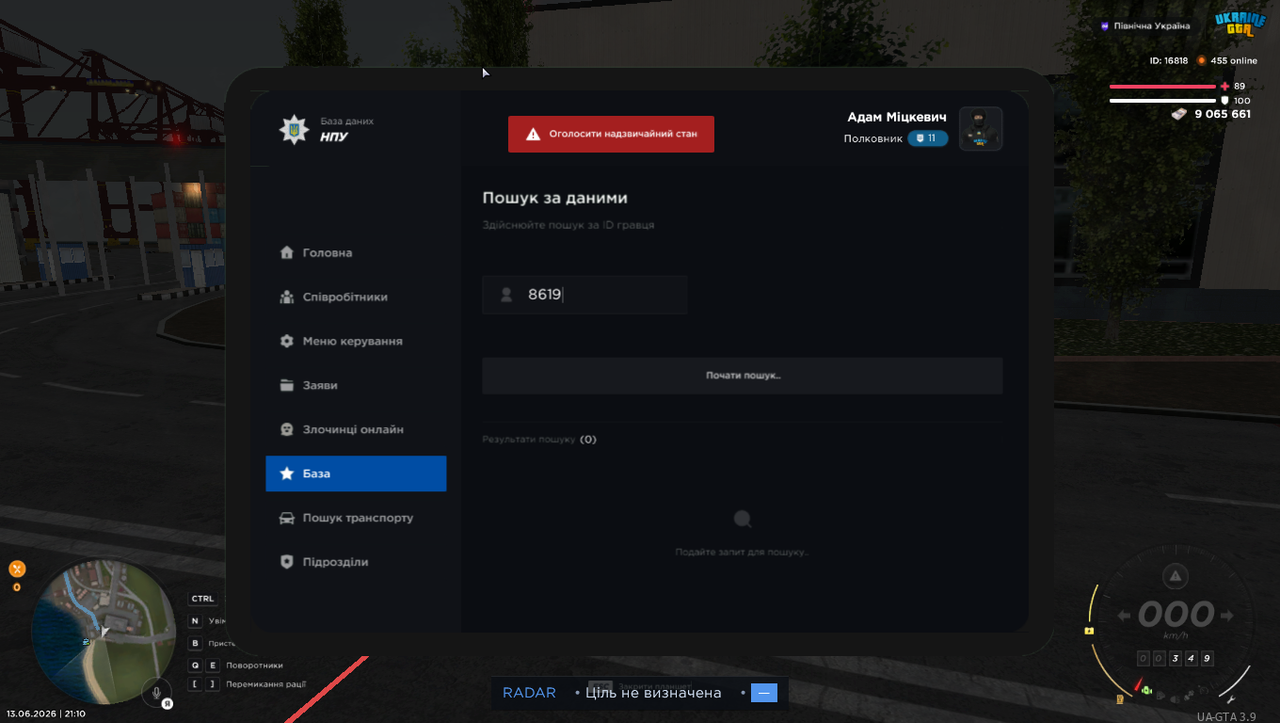Click the car icon beside Пошук транспорту
The image size is (1280, 723).
click(287, 518)
